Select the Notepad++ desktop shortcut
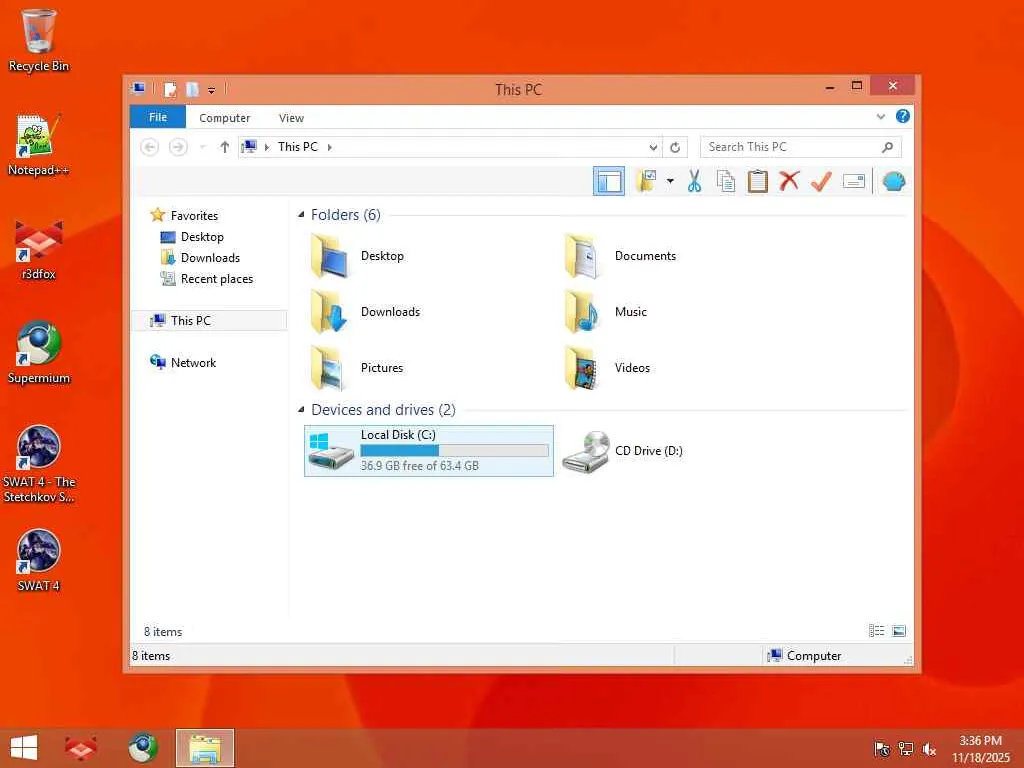 tap(39, 145)
